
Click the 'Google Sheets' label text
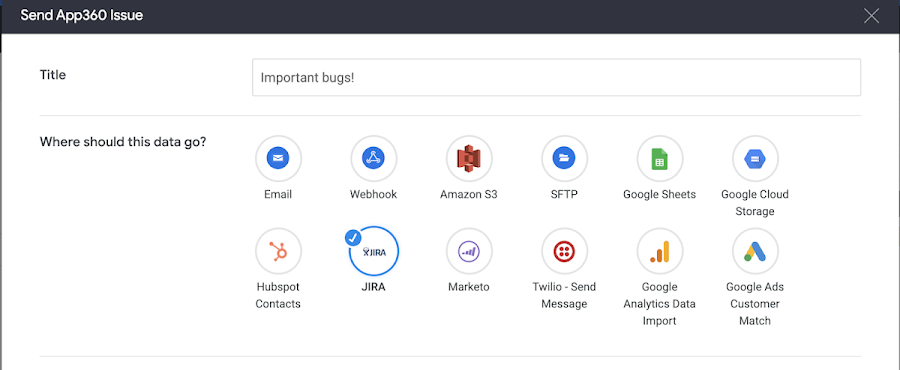(x=660, y=194)
